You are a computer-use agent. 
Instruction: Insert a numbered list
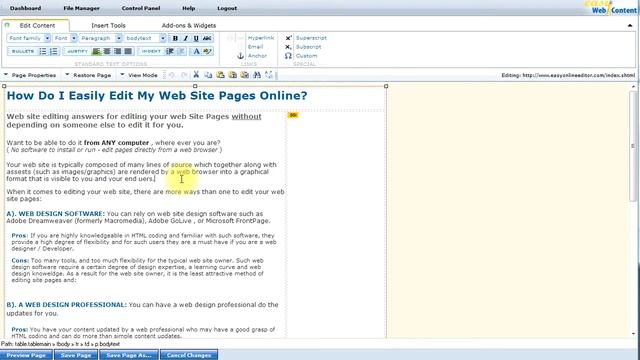coord(53,51)
